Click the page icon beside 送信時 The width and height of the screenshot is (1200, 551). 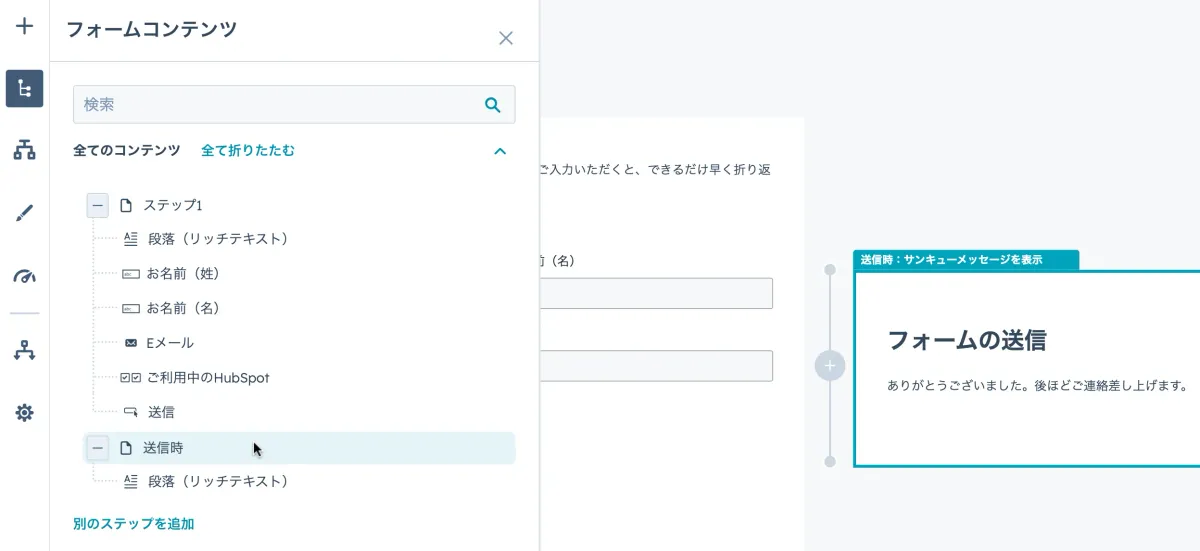click(x=126, y=448)
